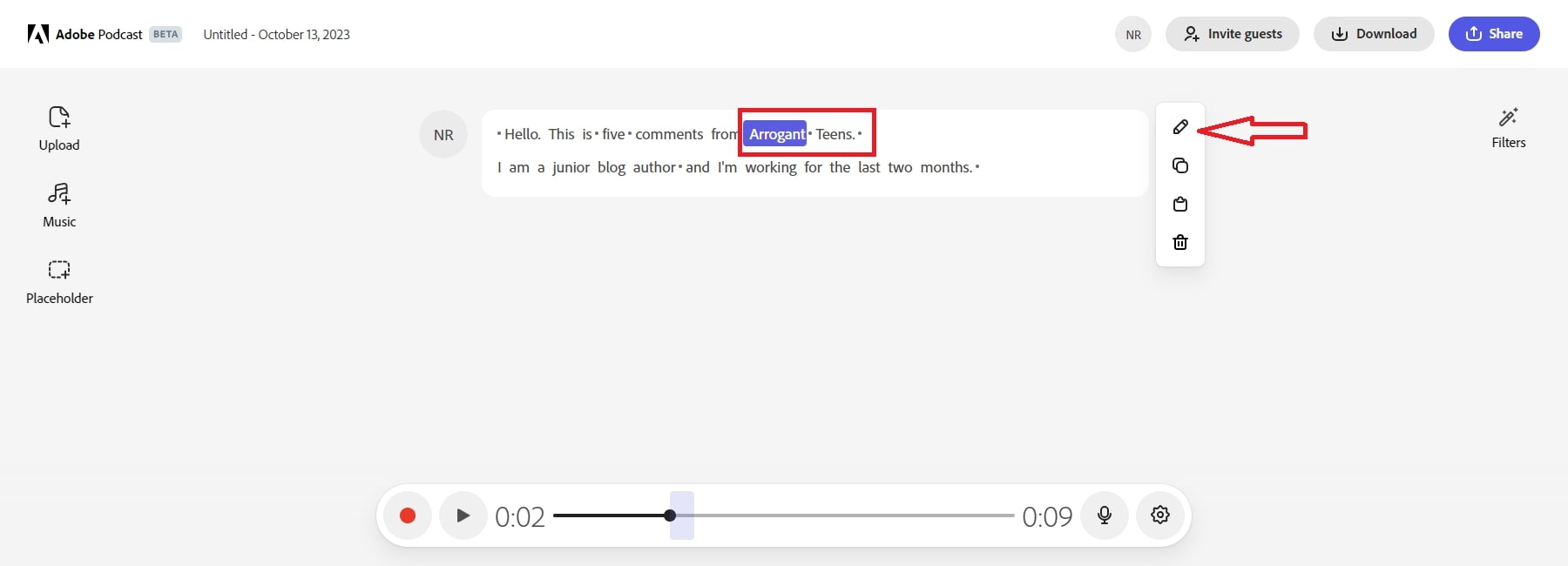This screenshot has height=566, width=1568.
Task: Click the word months. in transcript
Action: [946, 167]
